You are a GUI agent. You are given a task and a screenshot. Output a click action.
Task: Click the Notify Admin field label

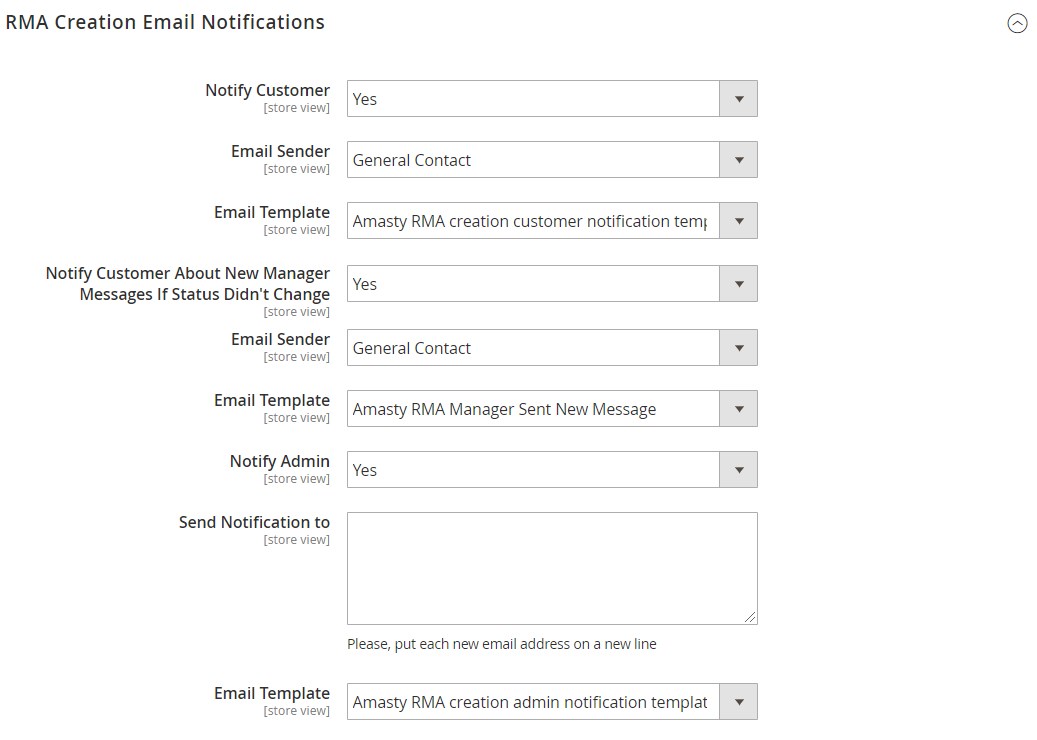point(279,461)
